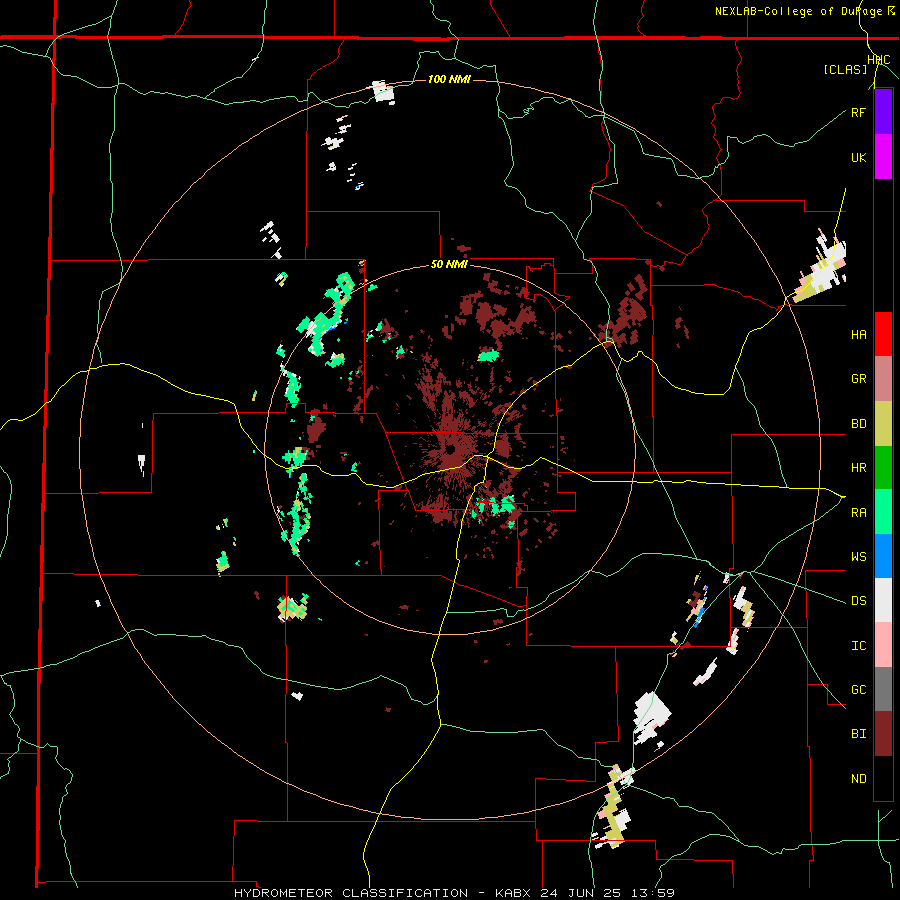Click the WS legend label
This screenshot has height=900, width=900.
[858, 557]
